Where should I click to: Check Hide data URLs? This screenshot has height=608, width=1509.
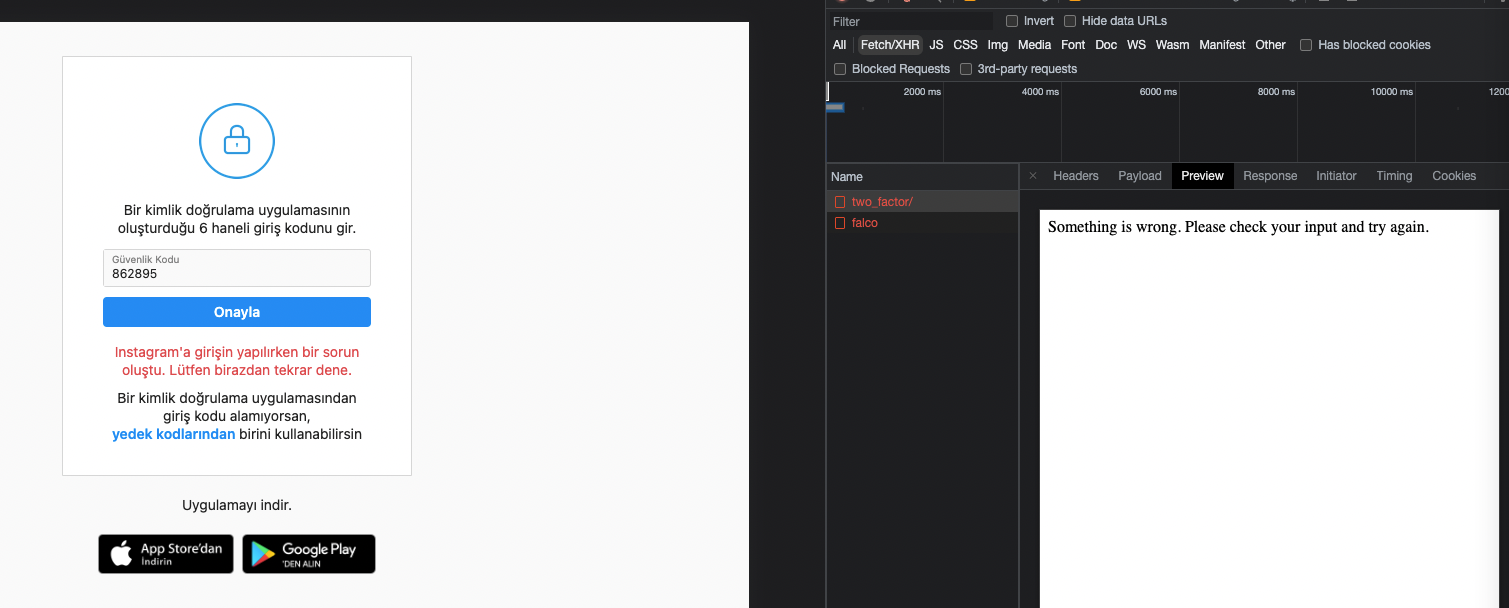coord(1070,21)
